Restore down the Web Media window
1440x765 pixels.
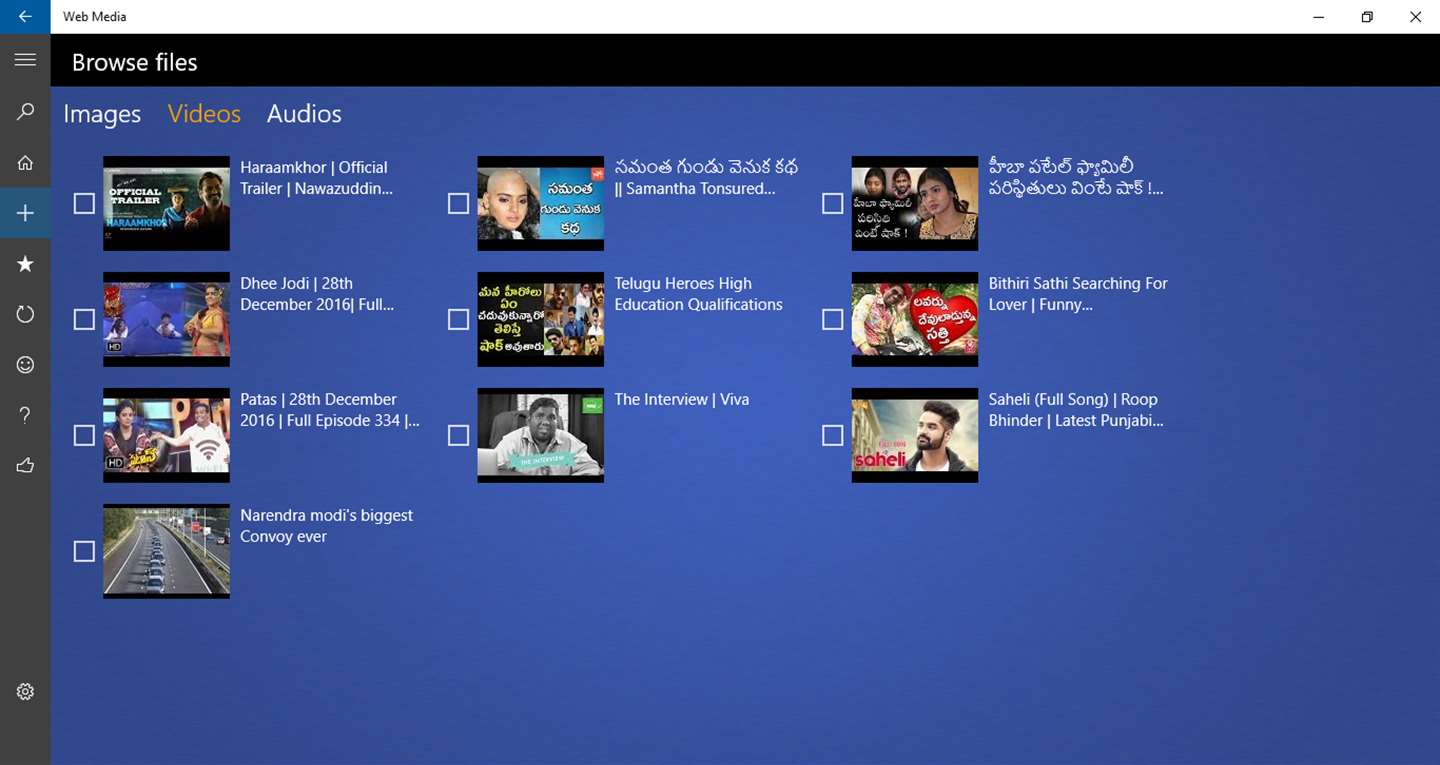click(x=1367, y=17)
